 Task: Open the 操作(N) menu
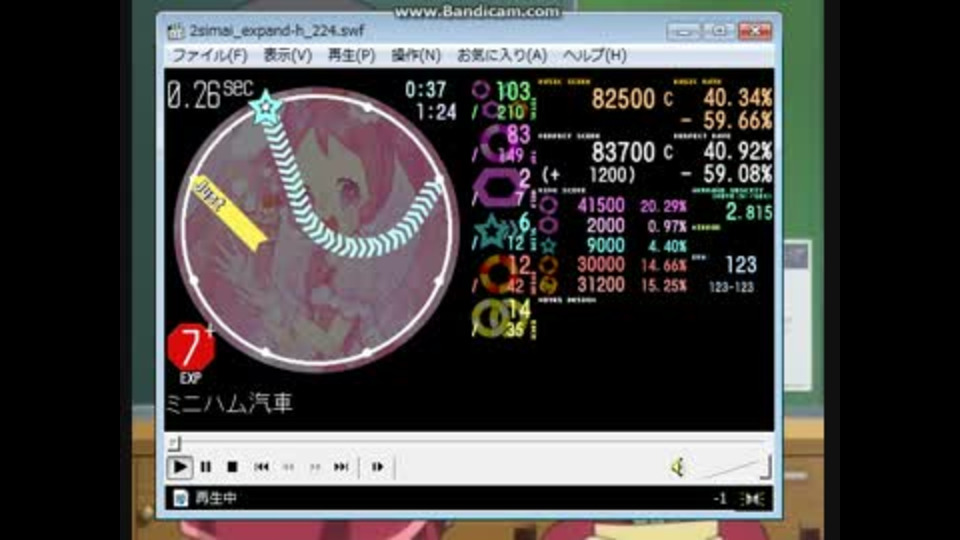point(416,56)
